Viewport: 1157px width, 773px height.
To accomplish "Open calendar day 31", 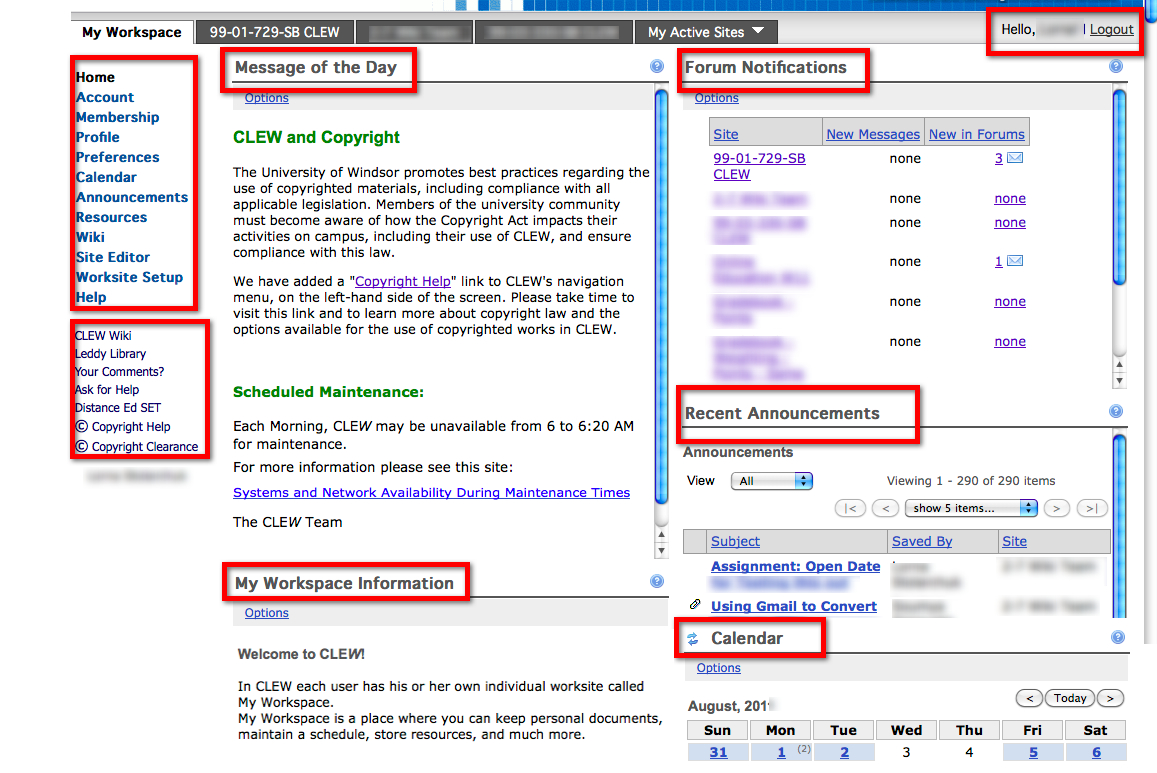I will [718, 752].
